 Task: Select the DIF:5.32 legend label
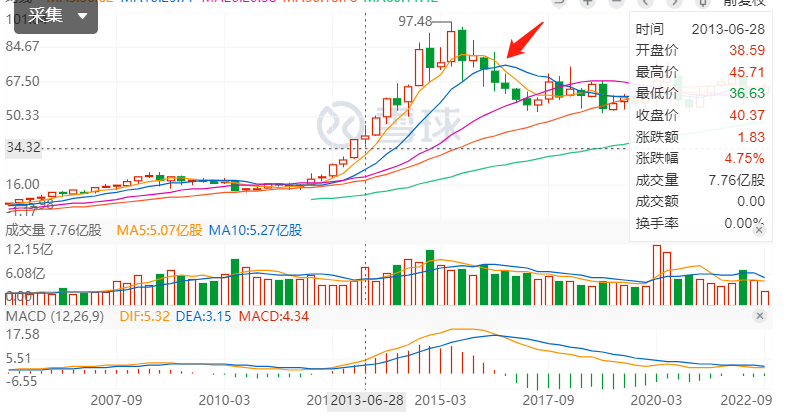pos(146,316)
